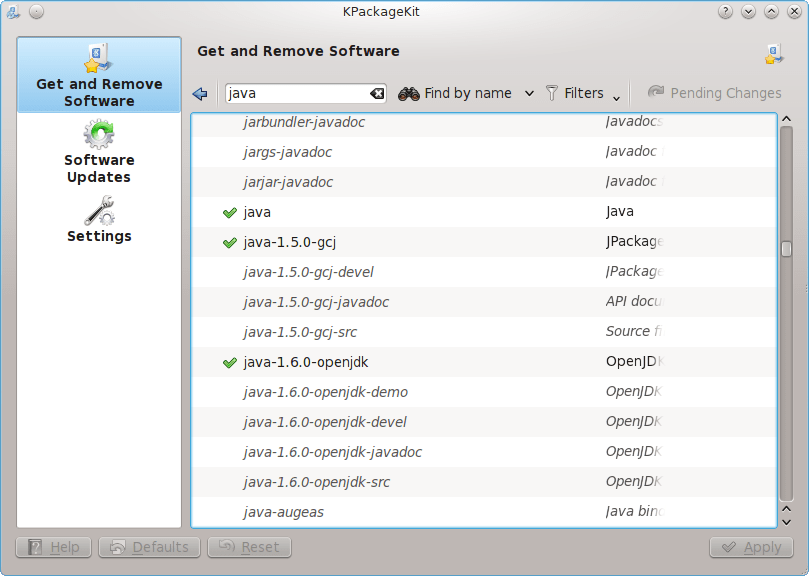Click the bottommost scrollbar down arrow
Screen dimensions: 809x576
[x=786, y=522]
